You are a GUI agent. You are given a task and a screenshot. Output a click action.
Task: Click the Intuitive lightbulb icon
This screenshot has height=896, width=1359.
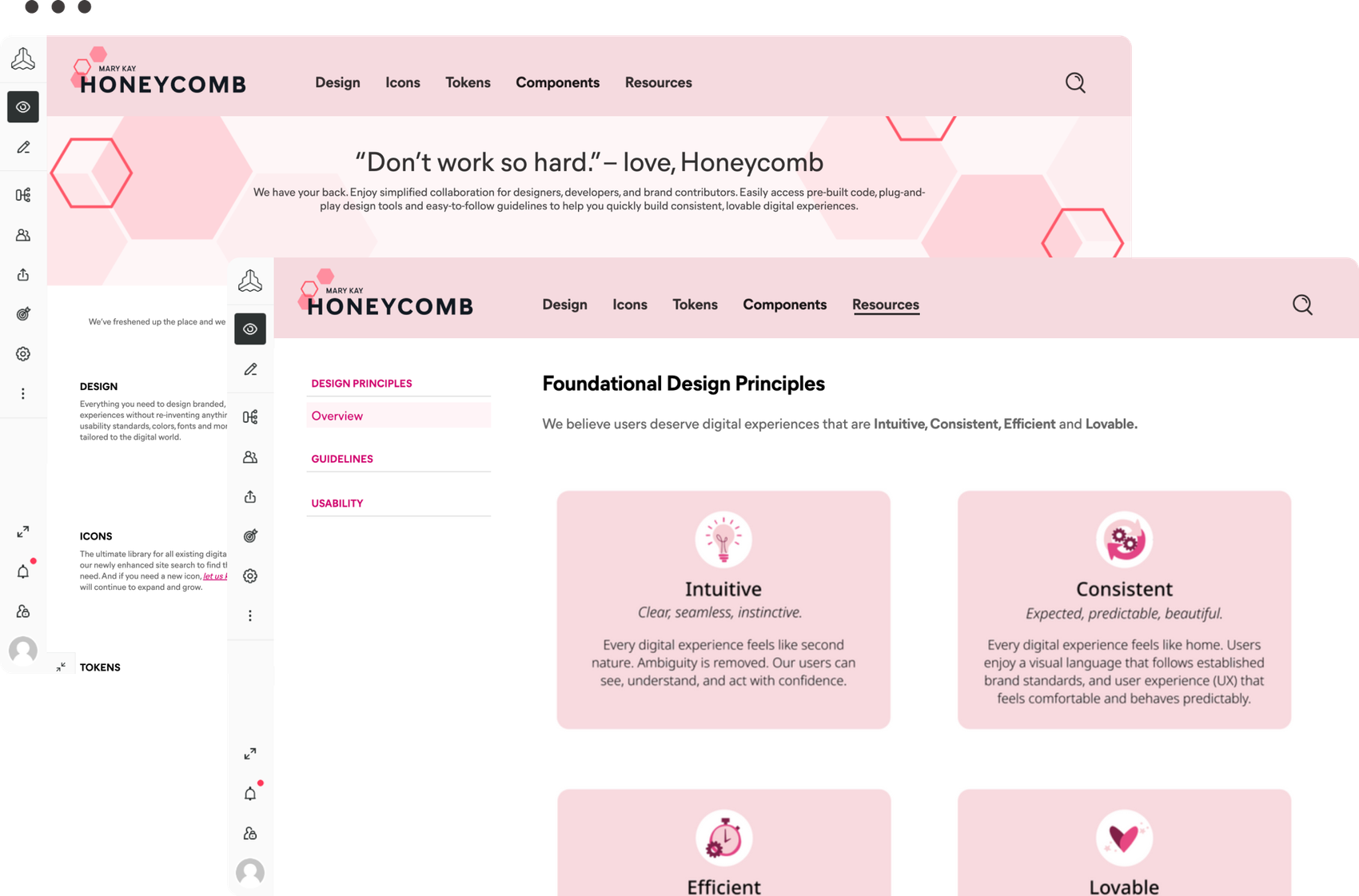723,540
